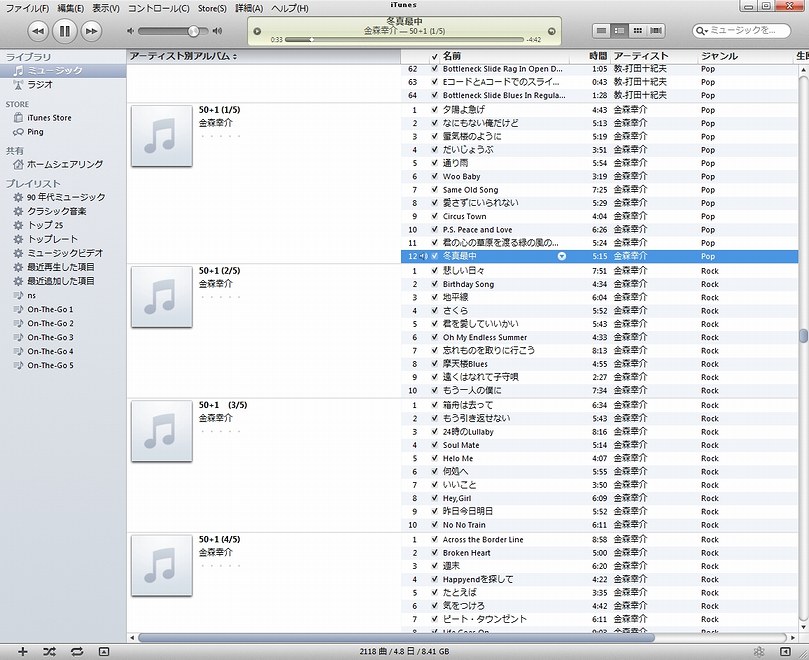Open the 編集(E) menu
Image resolution: width=809 pixels, height=660 pixels.
point(71,8)
